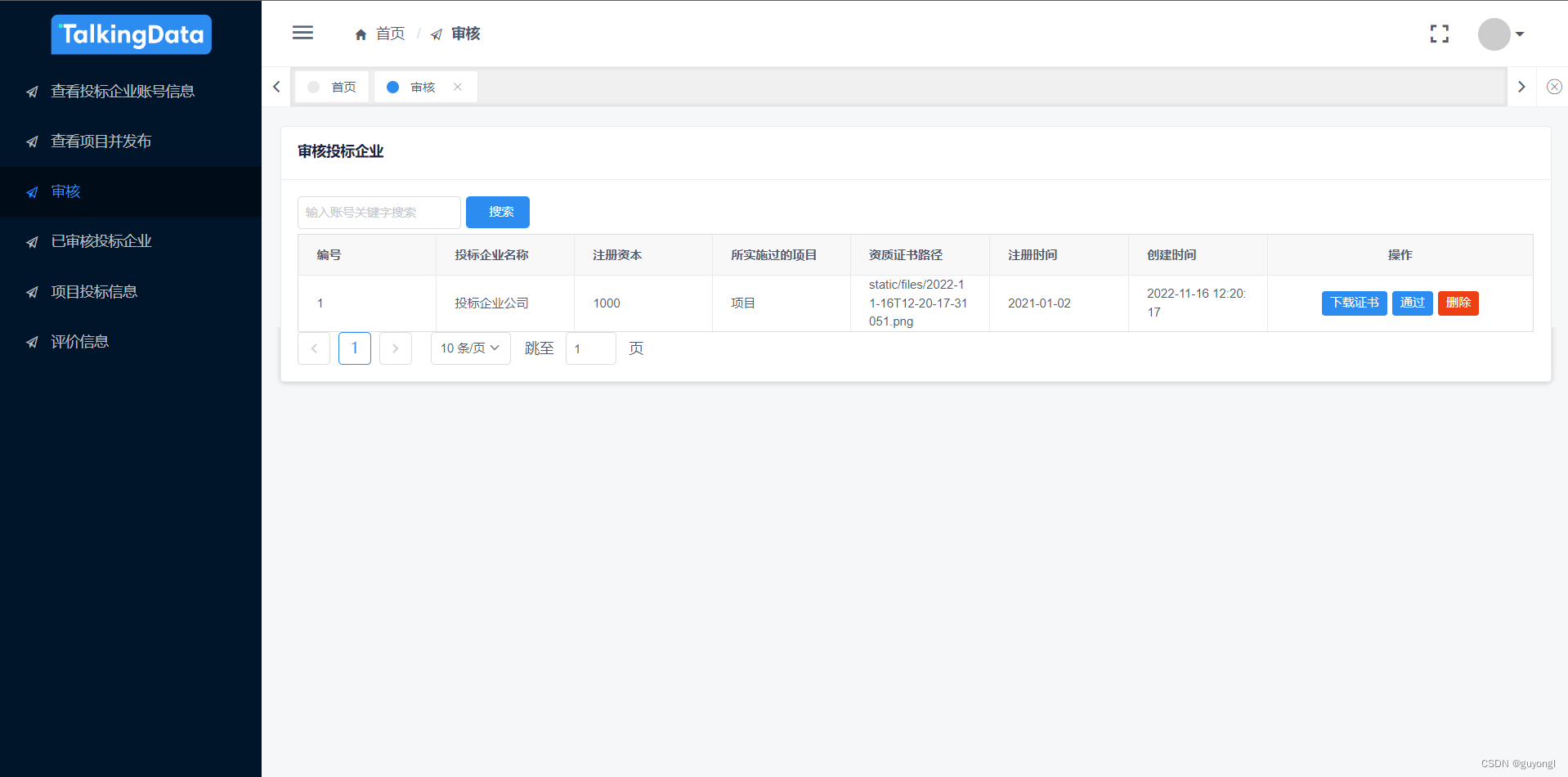This screenshot has width=1568, height=777.
Task: Switch to the 首页 tab
Action: [x=332, y=86]
